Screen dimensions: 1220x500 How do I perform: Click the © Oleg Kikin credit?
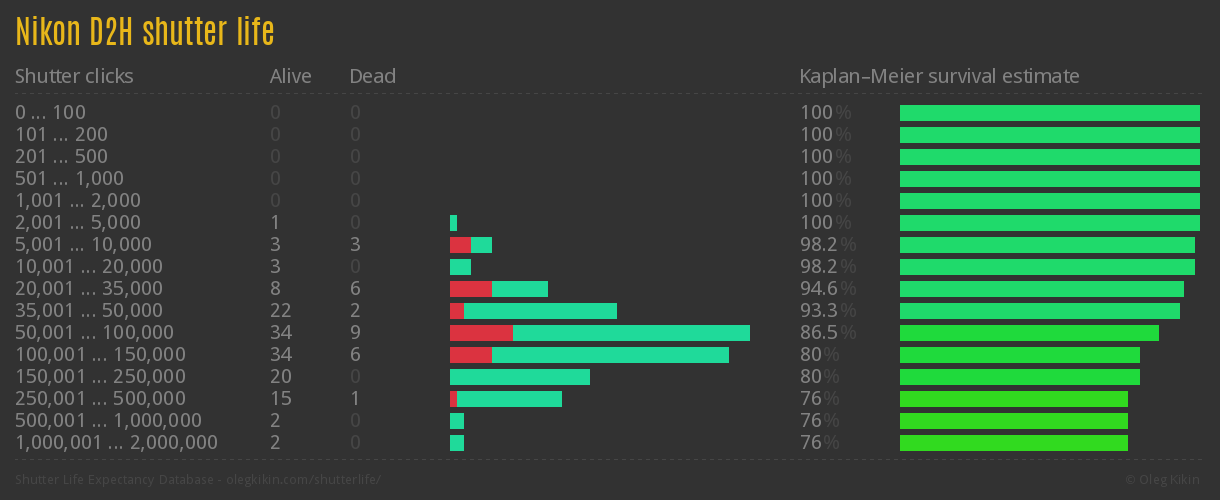tap(1165, 480)
